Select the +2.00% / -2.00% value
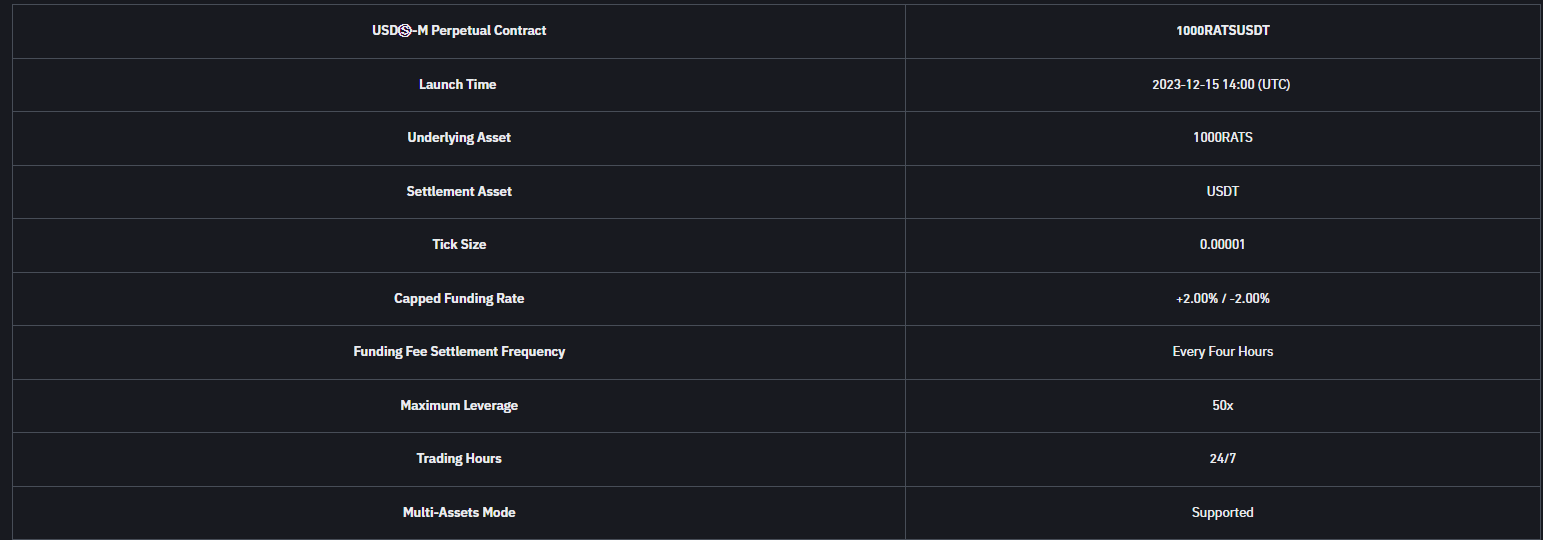The width and height of the screenshot is (1543, 540). [1222, 298]
